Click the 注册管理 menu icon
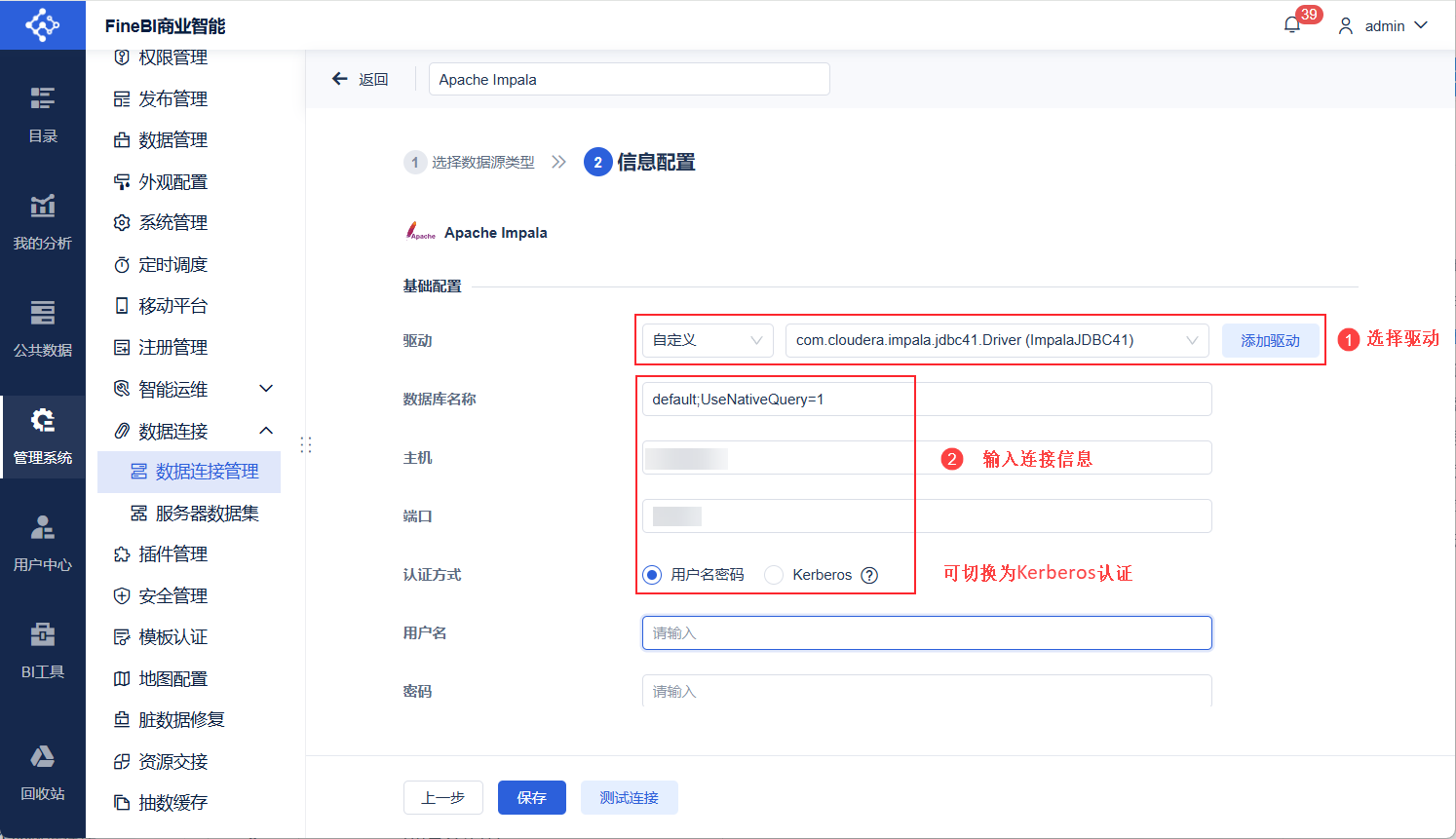 (x=122, y=348)
